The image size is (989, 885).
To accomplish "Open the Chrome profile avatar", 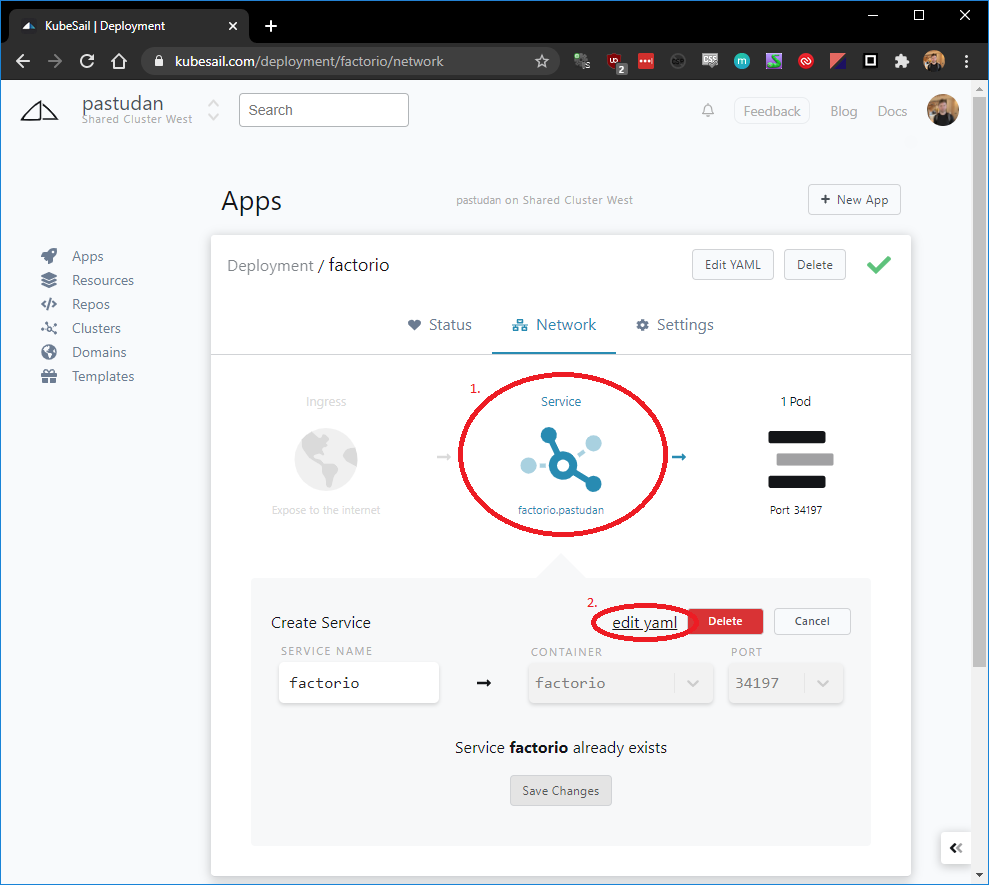I will click(x=934, y=61).
